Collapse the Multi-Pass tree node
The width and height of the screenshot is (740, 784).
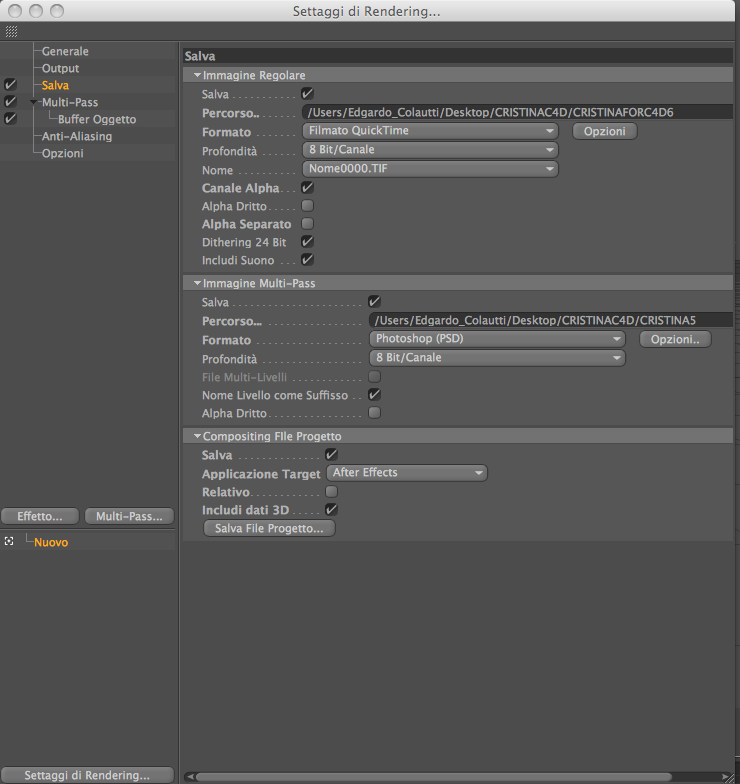click(x=34, y=102)
